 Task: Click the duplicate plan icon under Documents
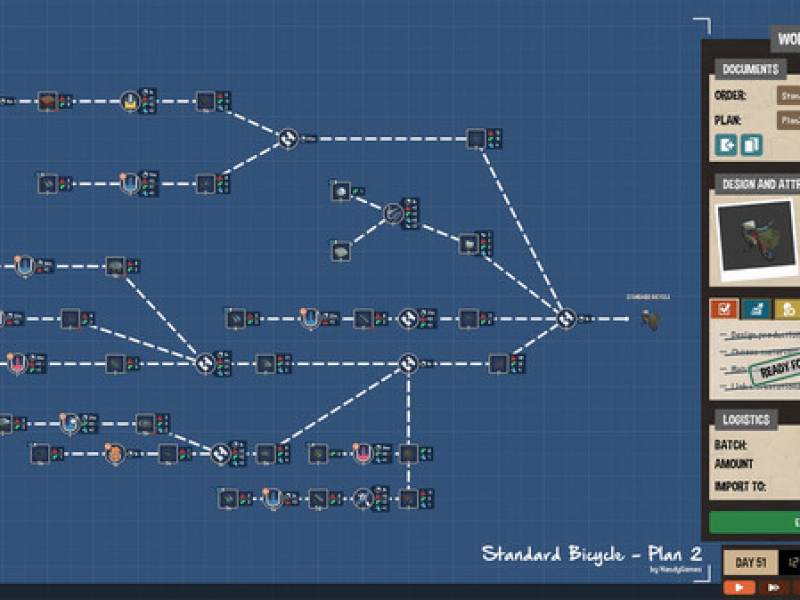click(x=751, y=145)
